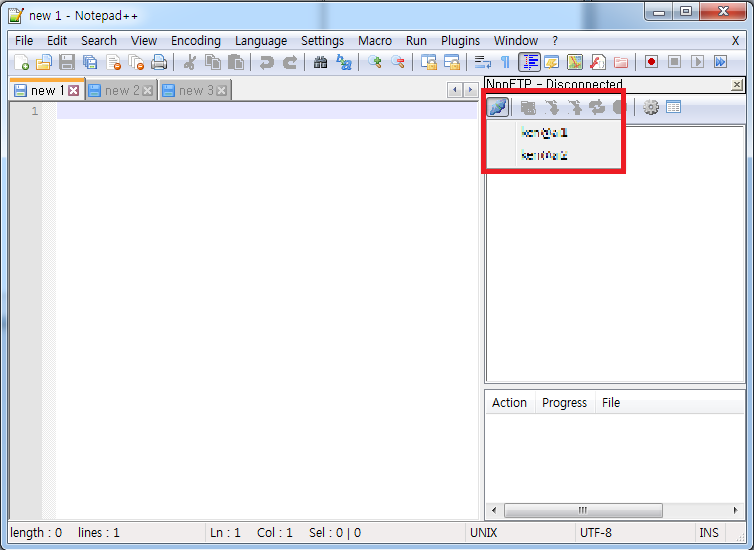
Task: Open the ? help menu
Action: pyautogui.click(x=554, y=41)
